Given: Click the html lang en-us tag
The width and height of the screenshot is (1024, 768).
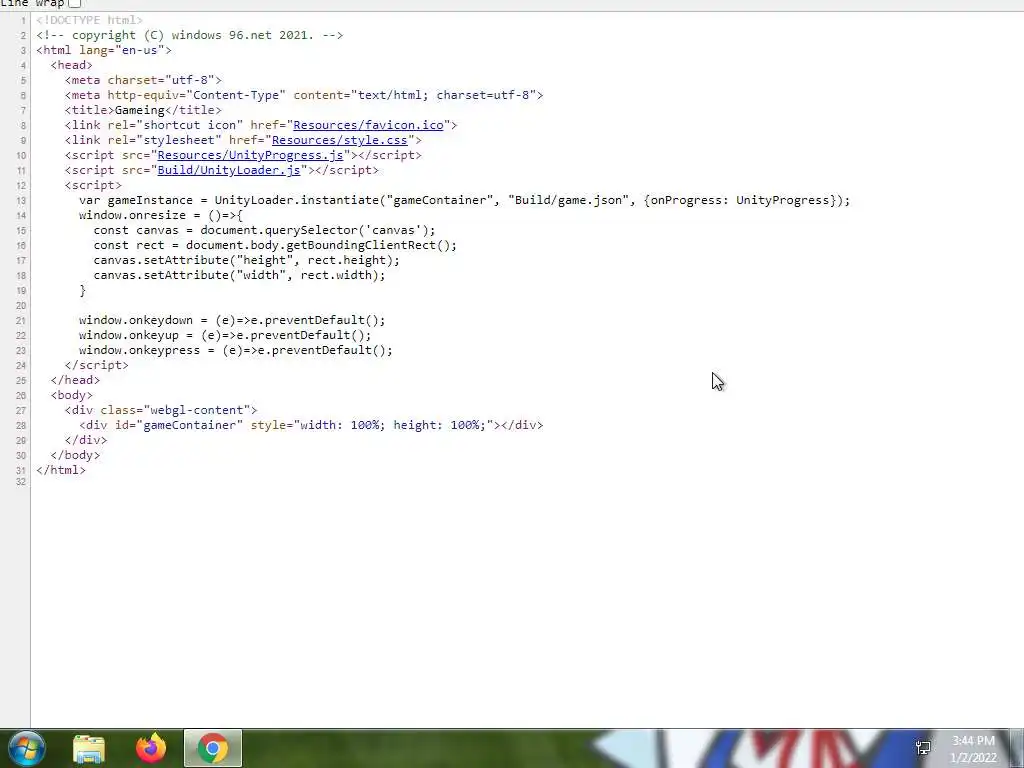Looking at the screenshot, I should pos(104,50).
